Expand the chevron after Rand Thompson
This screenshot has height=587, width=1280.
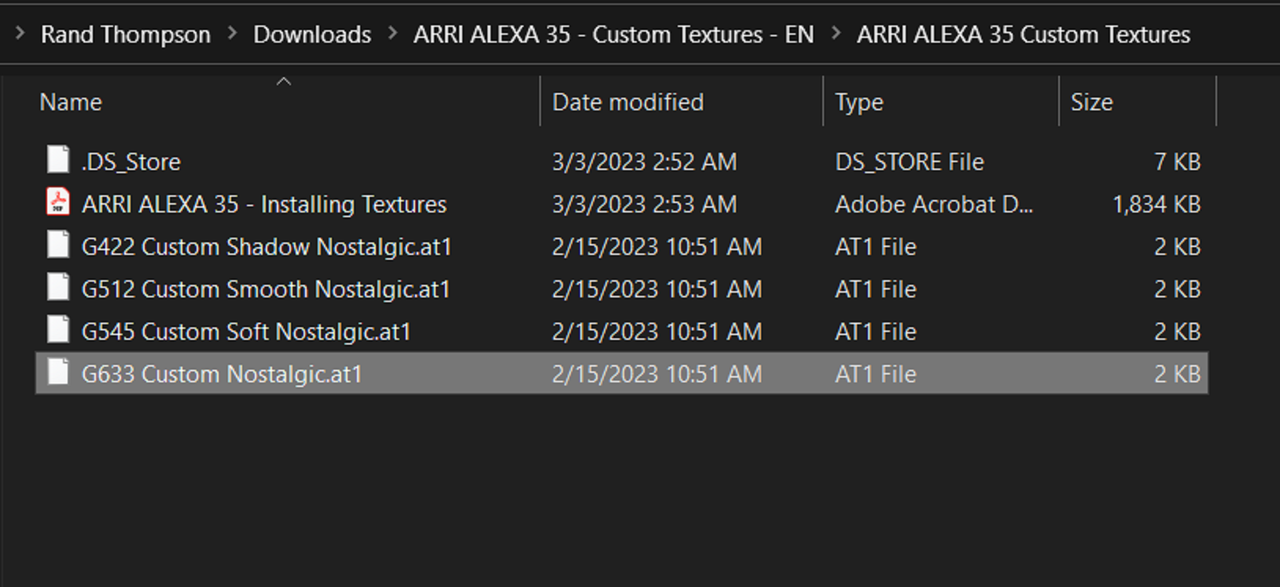coord(232,34)
